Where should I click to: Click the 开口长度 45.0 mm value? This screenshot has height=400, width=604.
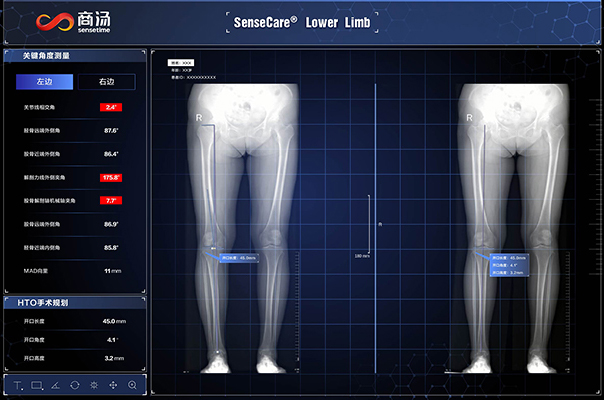point(114,321)
